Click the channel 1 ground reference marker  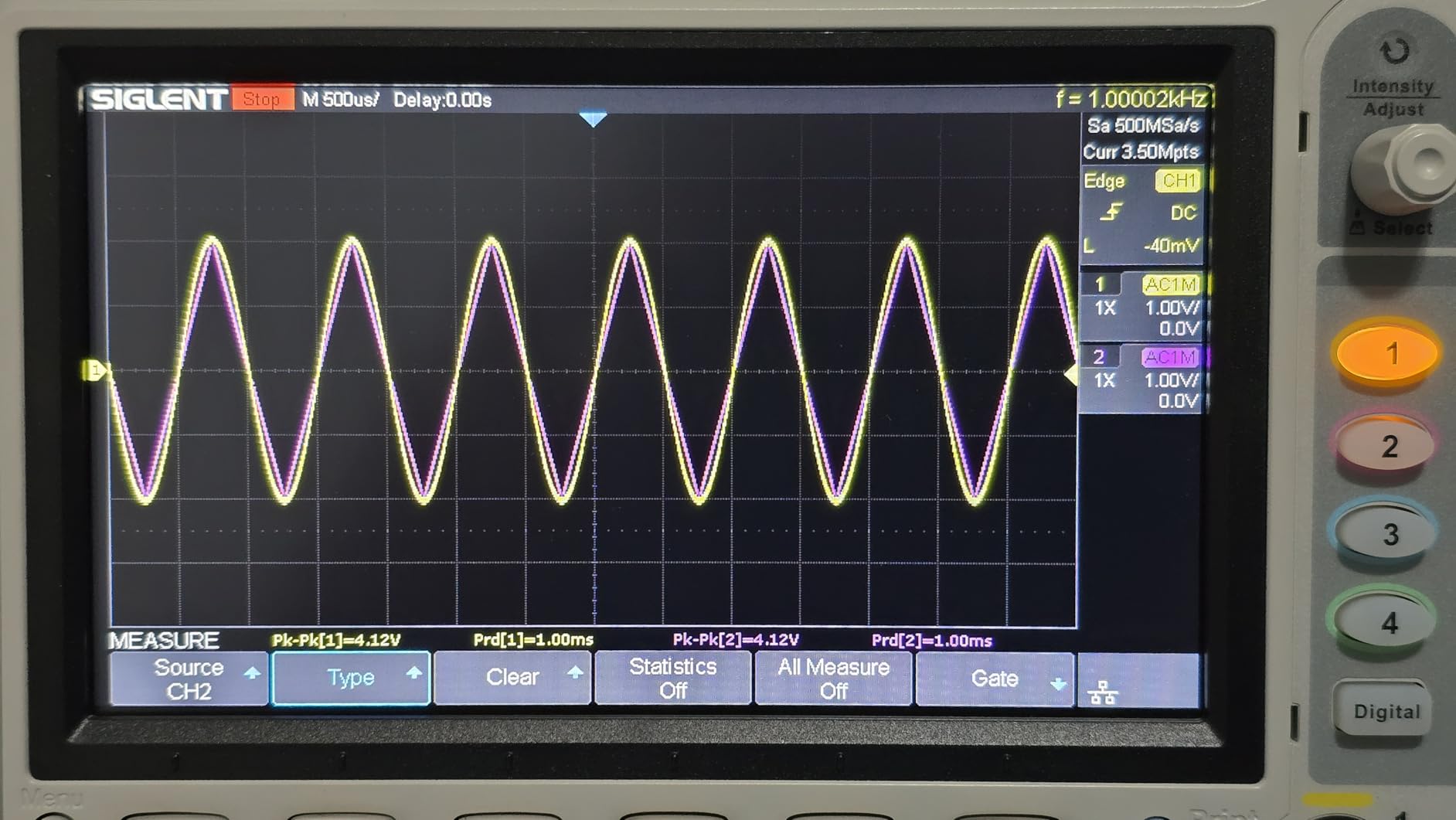coord(96,370)
